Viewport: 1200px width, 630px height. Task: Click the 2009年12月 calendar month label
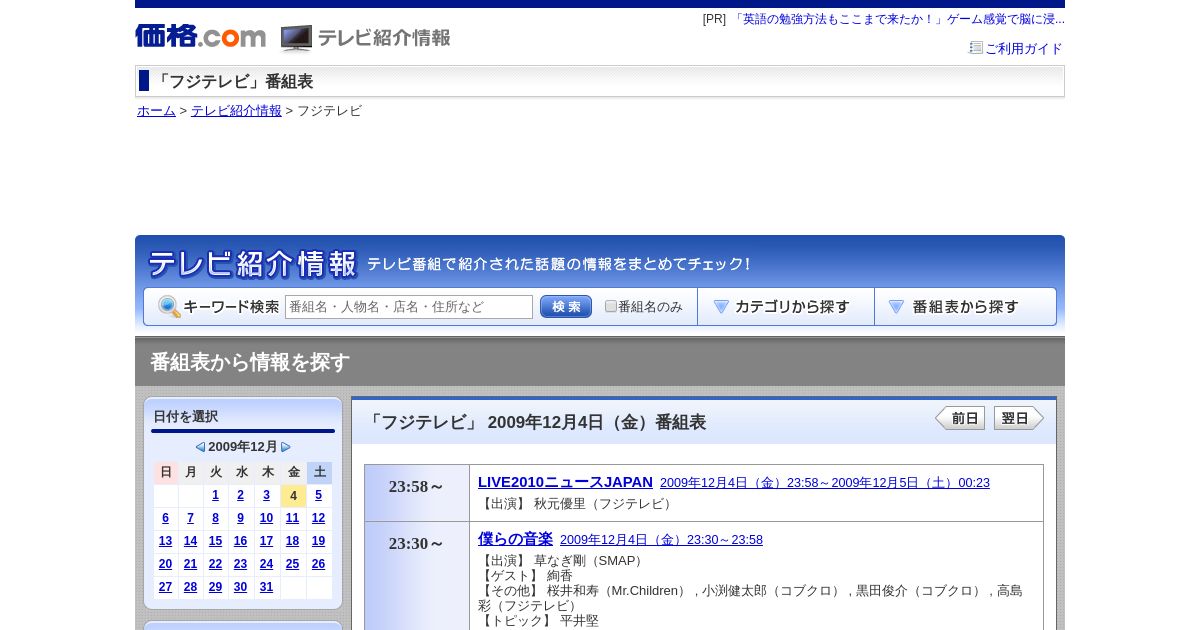[x=243, y=447]
